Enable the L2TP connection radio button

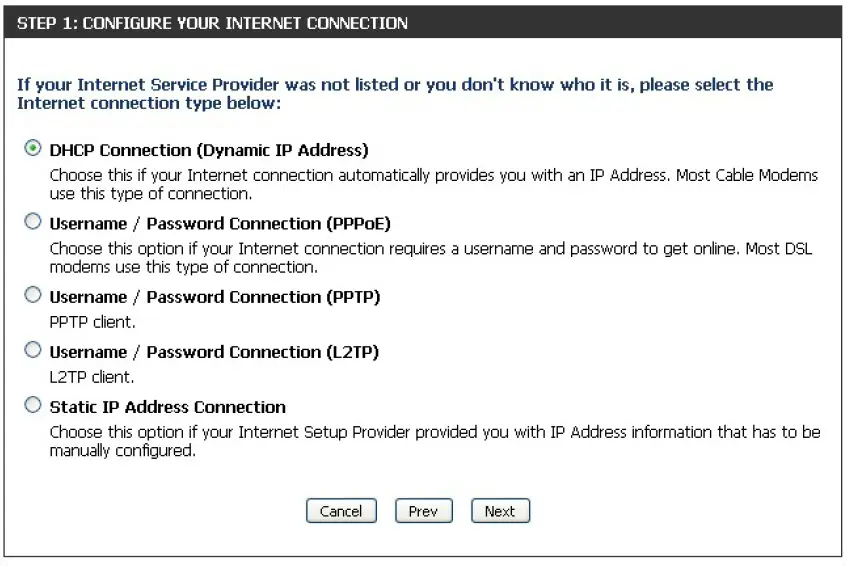(x=33, y=351)
